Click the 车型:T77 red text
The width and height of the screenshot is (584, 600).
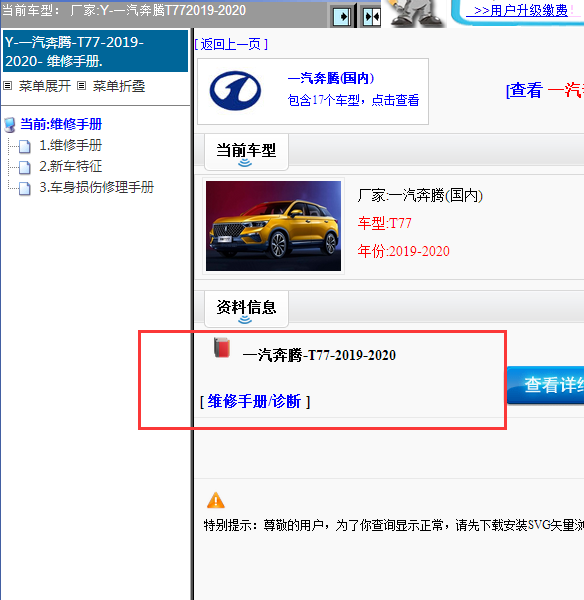(x=385, y=223)
